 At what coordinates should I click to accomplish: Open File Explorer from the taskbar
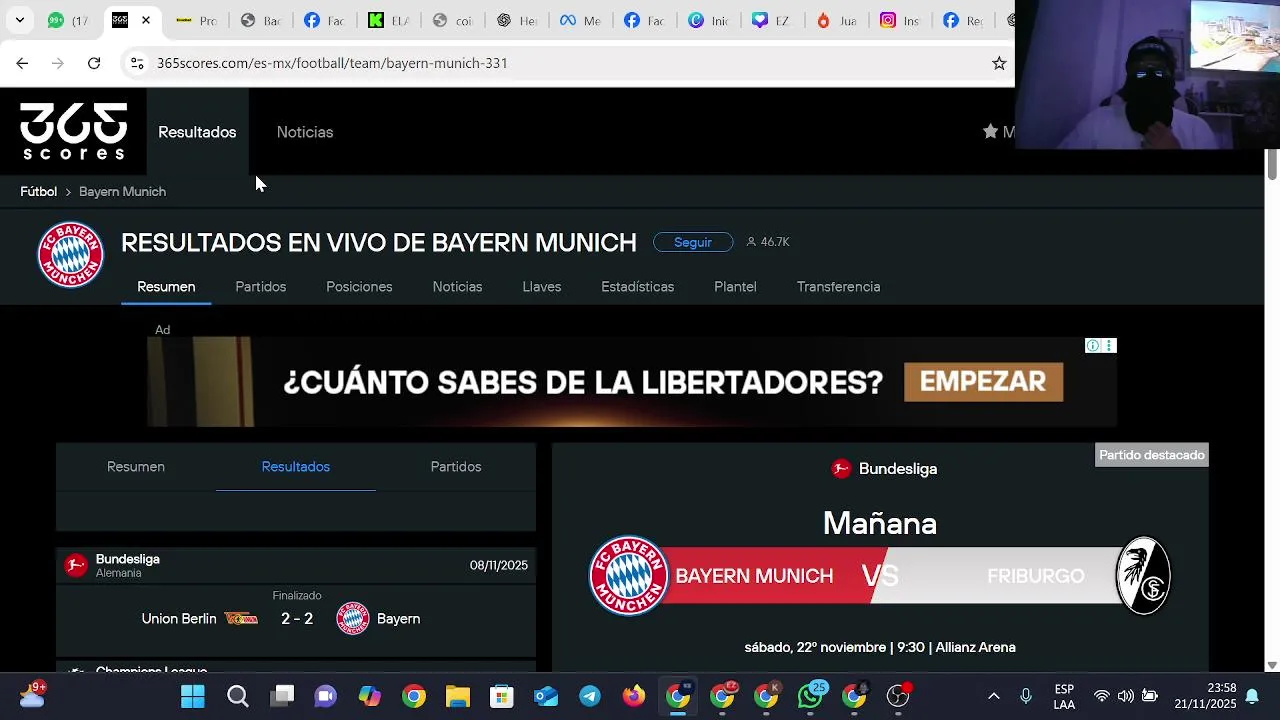point(458,696)
